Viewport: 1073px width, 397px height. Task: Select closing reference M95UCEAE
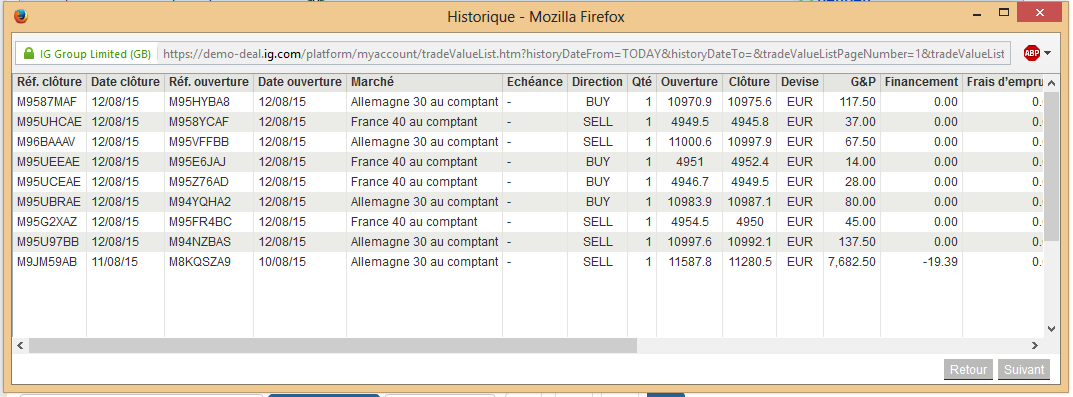click(49, 181)
